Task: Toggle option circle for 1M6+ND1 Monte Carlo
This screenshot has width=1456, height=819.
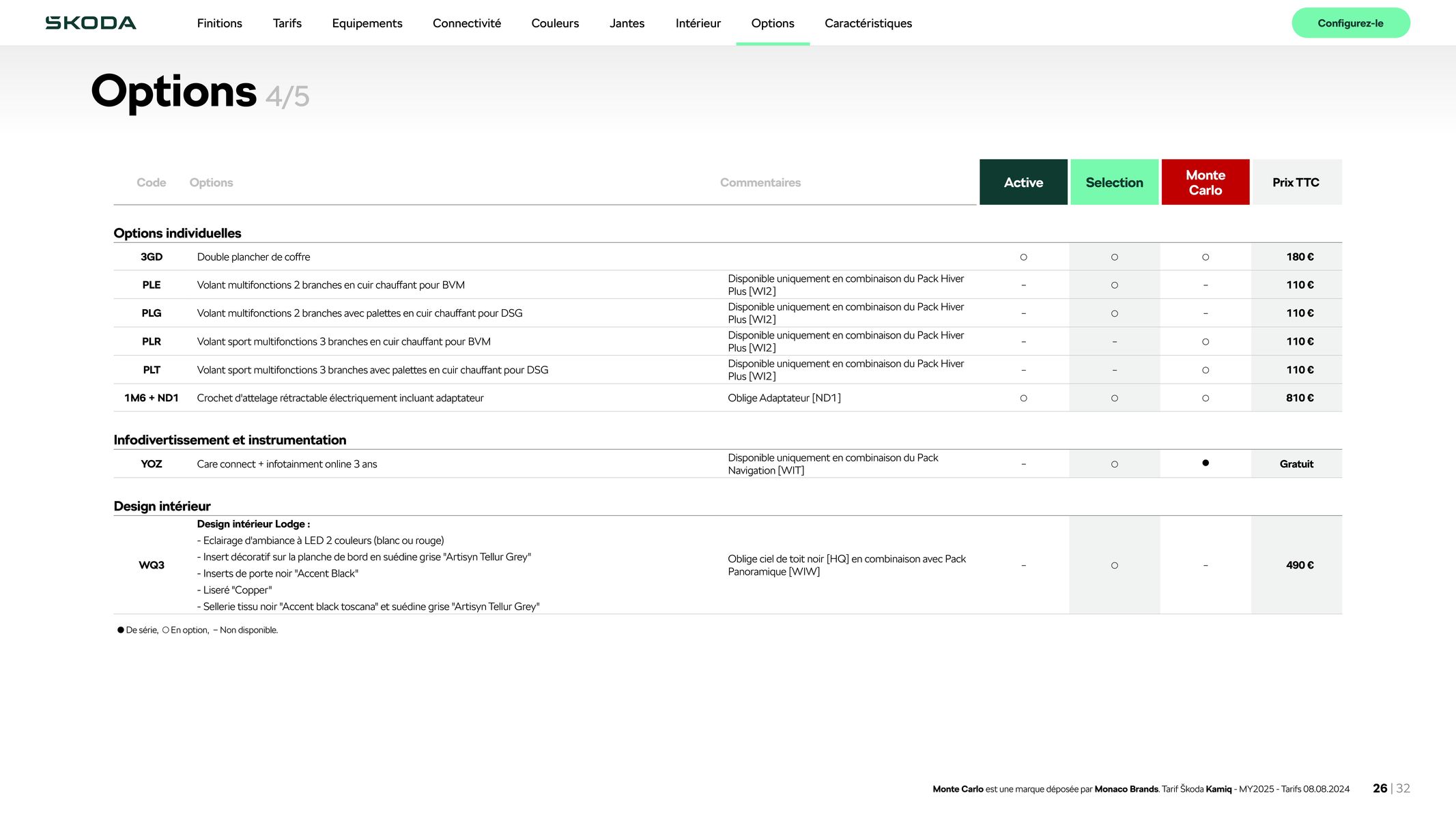Action: 1205,398
